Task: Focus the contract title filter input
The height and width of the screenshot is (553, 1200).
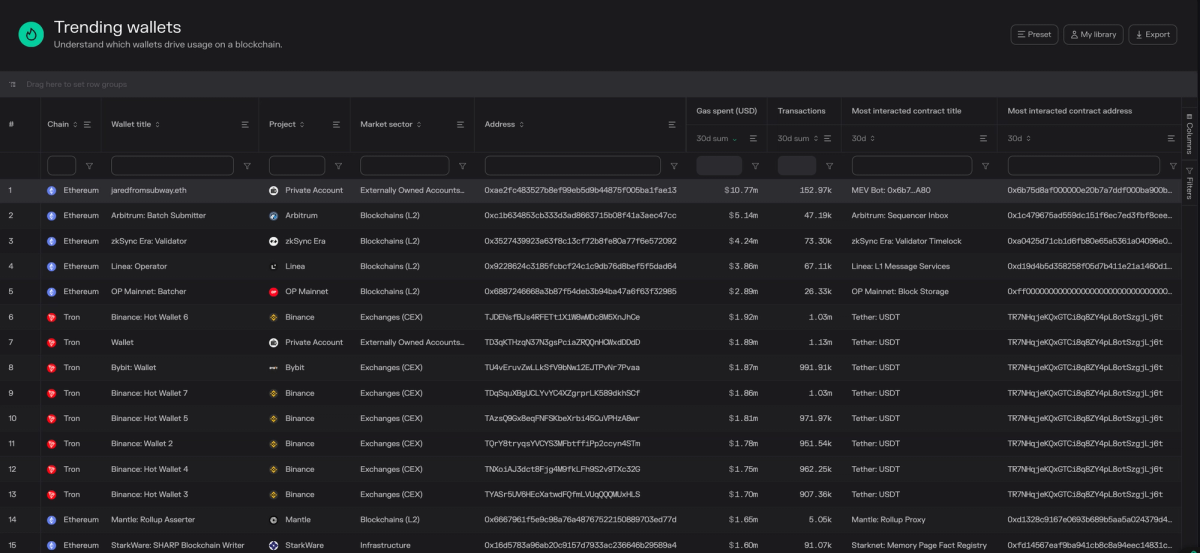Action: tap(910, 166)
